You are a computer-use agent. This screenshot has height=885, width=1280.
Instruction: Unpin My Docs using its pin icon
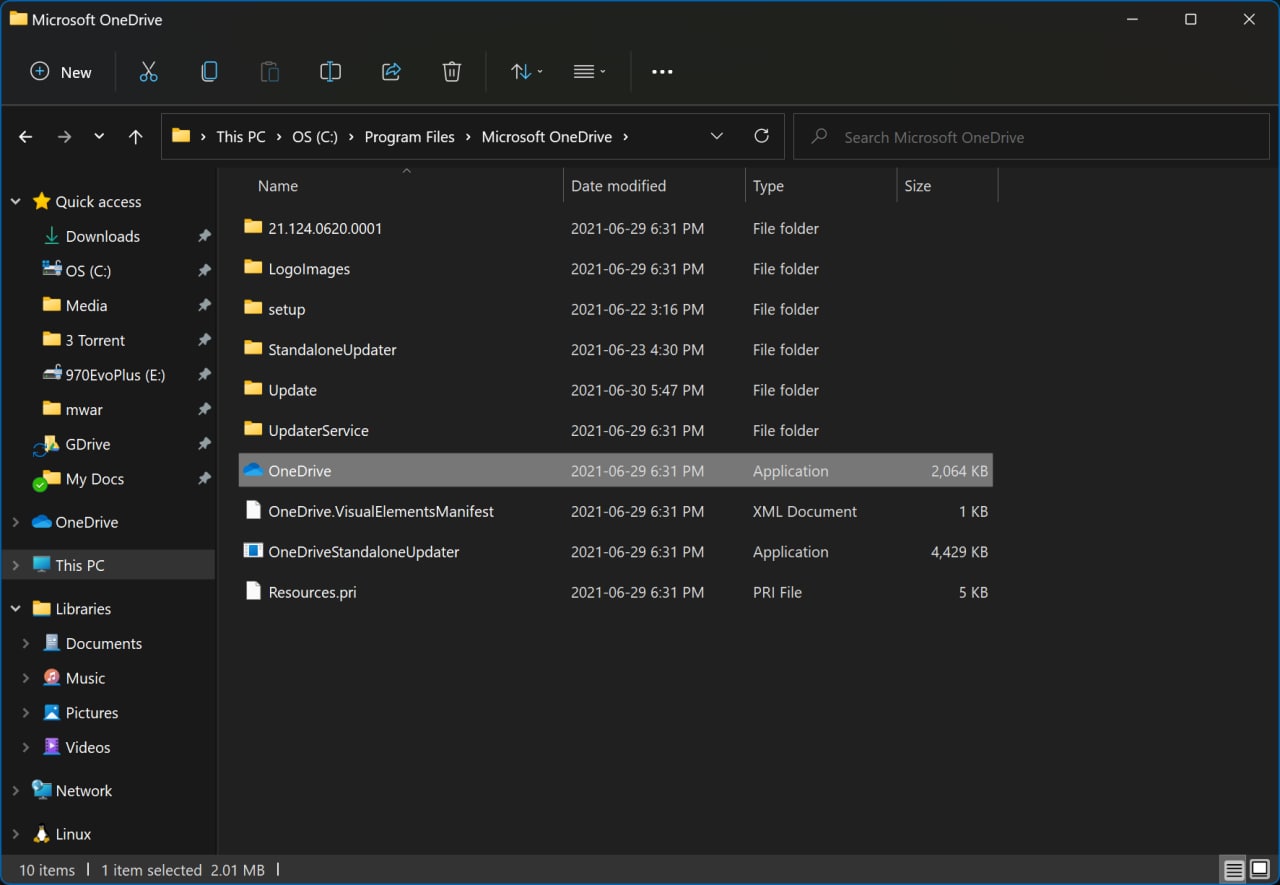pos(204,479)
